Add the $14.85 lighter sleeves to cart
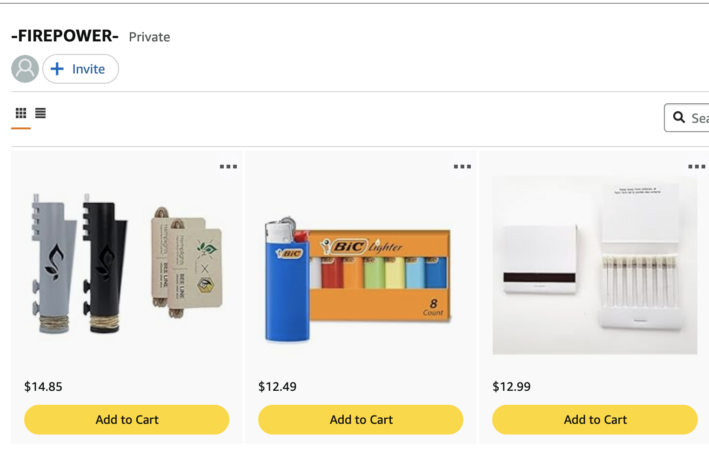This screenshot has width=709, height=455. [x=127, y=420]
